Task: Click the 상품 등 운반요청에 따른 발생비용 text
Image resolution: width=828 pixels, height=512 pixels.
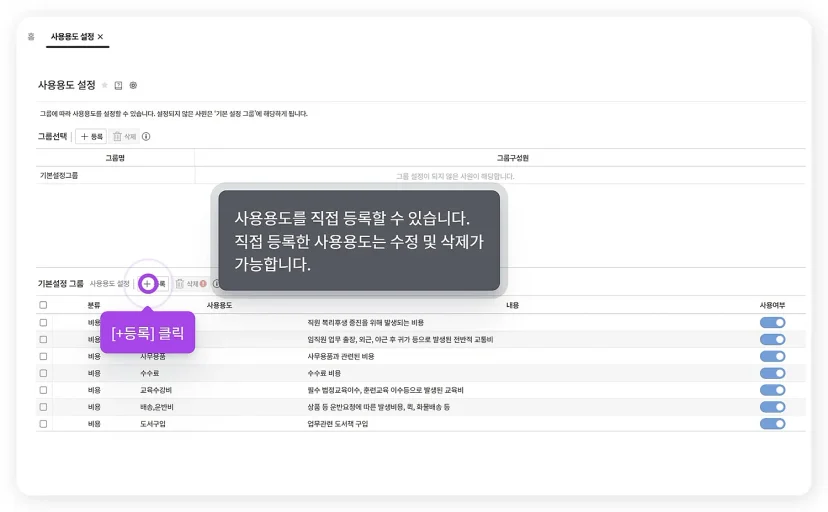Action: (x=379, y=407)
